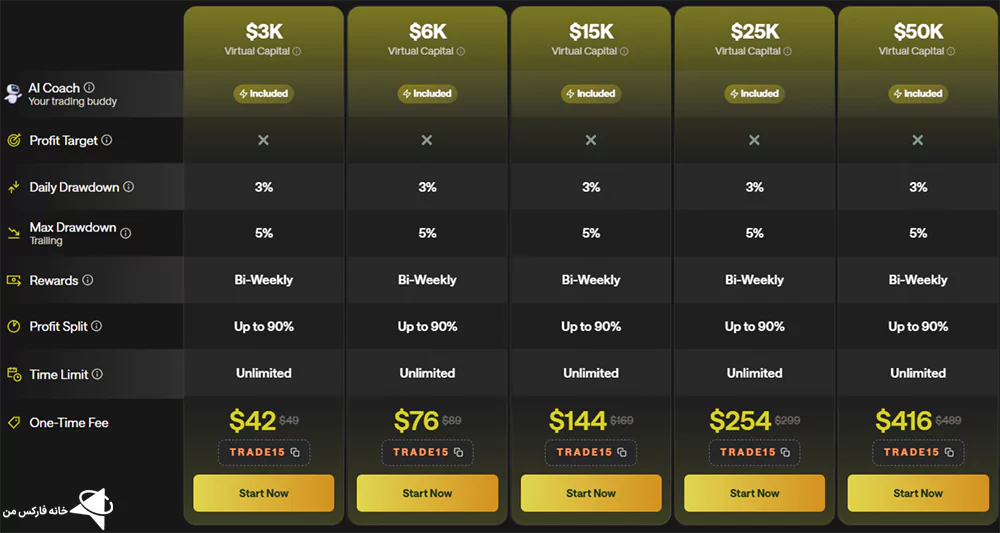Start the $3K plan with Start Now
The width and height of the screenshot is (1000, 533).
pyautogui.click(x=263, y=493)
